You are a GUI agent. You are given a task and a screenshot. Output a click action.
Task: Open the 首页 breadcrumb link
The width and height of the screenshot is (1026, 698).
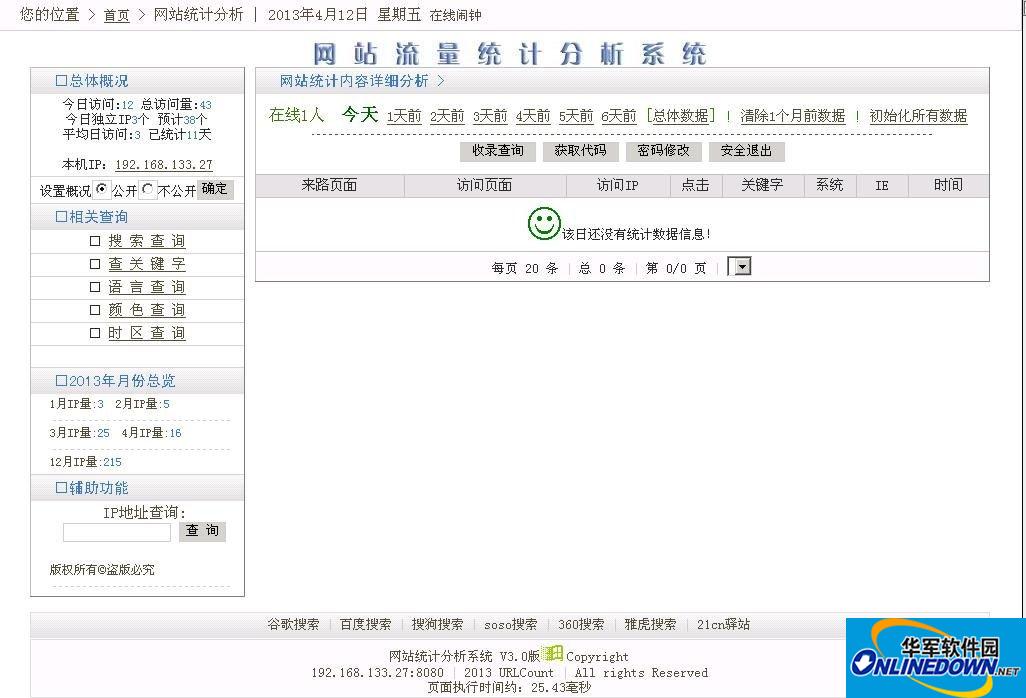click(116, 15)
